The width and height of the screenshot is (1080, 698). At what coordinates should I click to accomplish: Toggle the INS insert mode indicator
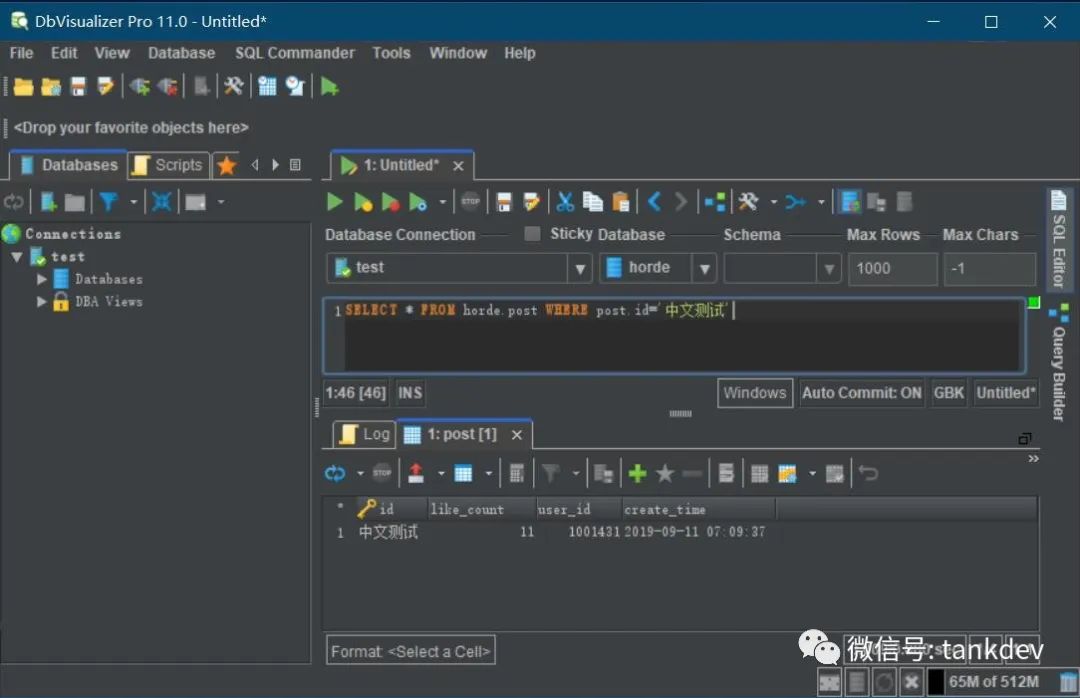click(410, 393)
